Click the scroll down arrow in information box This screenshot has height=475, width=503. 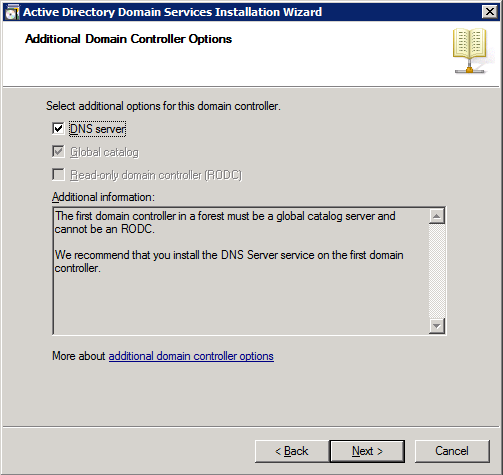(437, 326)
